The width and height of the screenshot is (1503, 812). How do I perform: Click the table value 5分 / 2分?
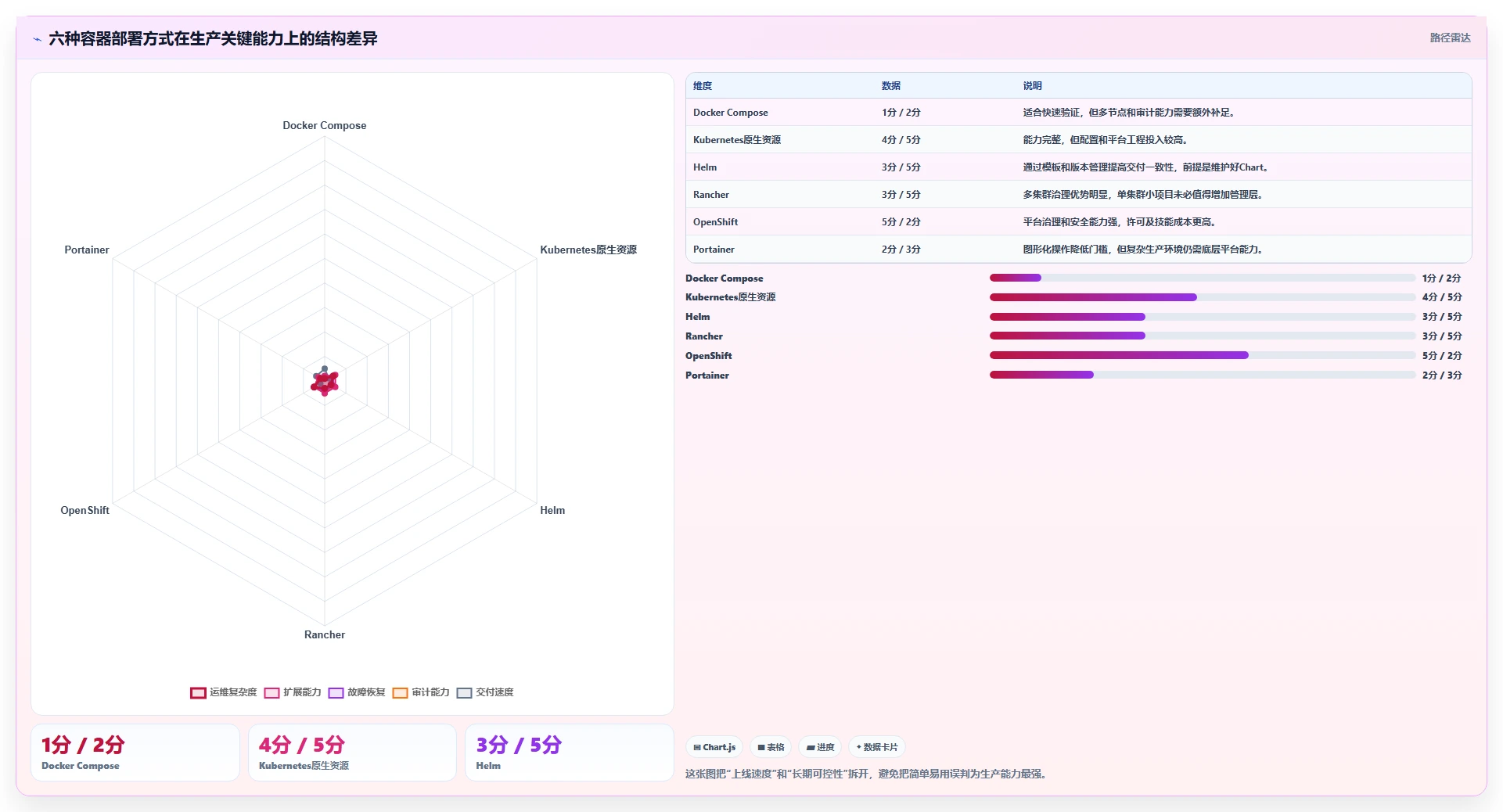(901, 222)
